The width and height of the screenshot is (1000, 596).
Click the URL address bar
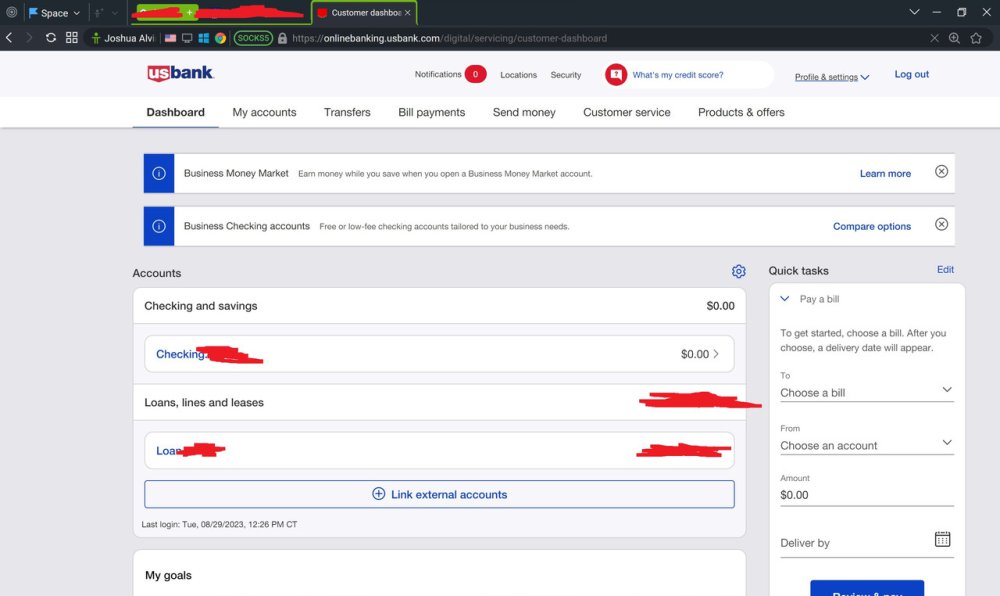pos(449,38)
